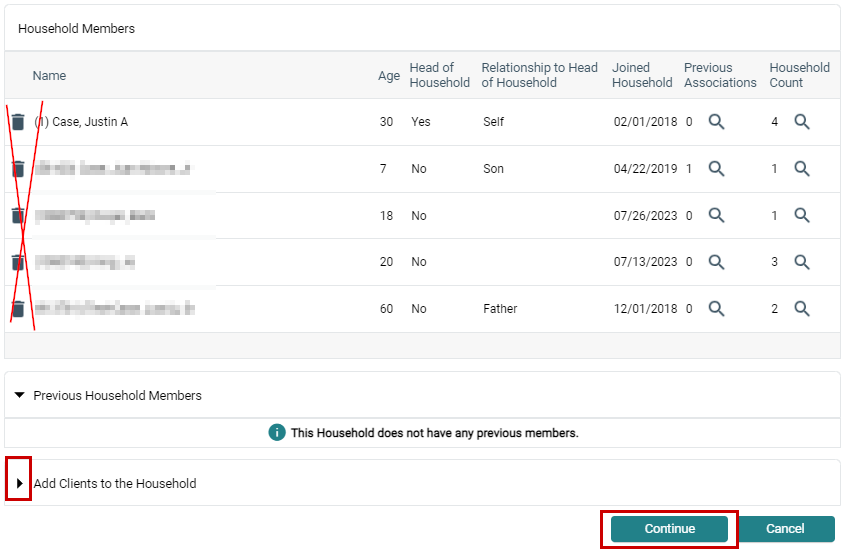Click joined date 07/26/2023
The height and width of the screenshot is (550, 842).
[645, 215]
